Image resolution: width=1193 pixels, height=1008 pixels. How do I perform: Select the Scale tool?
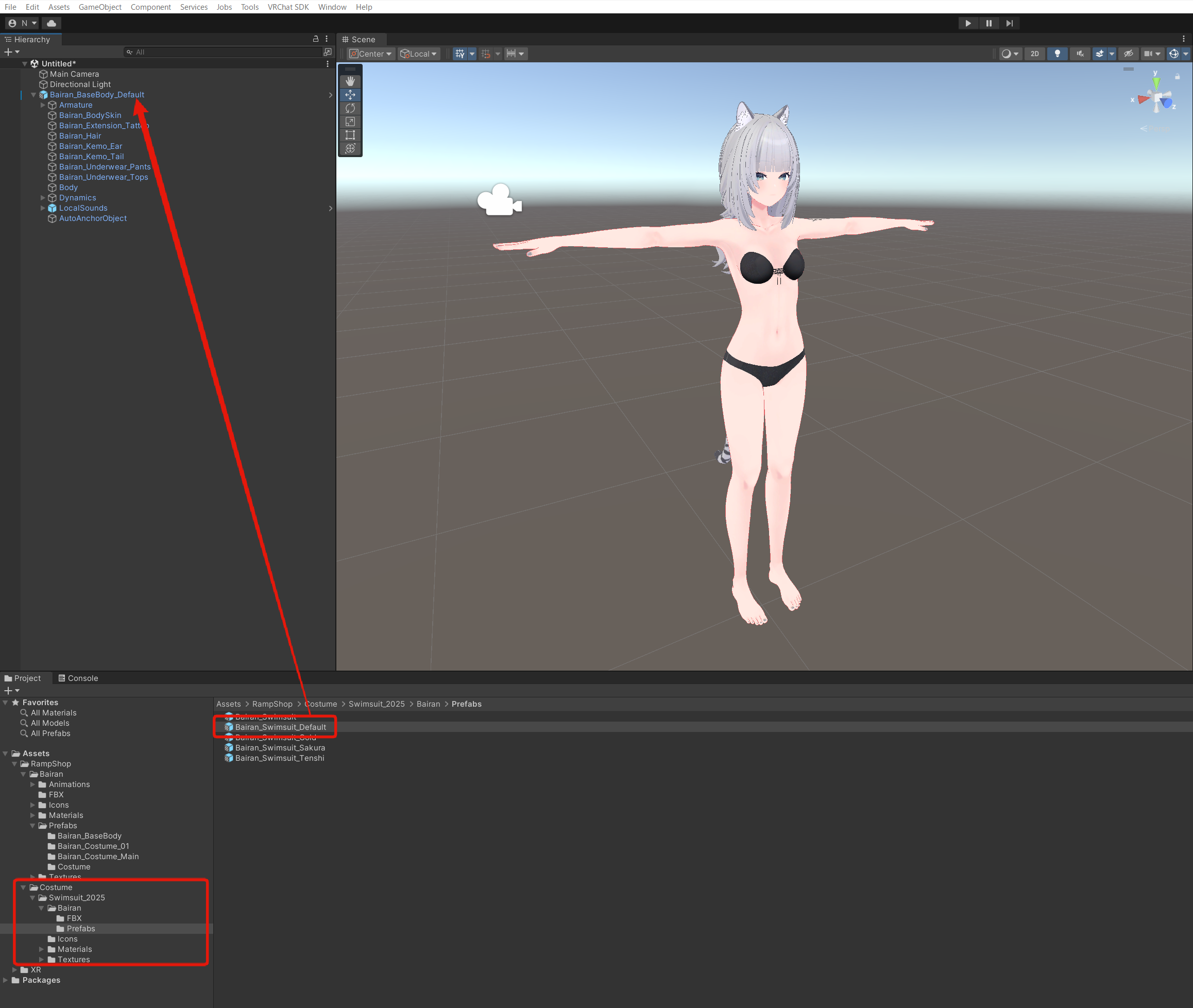[350, 122]
